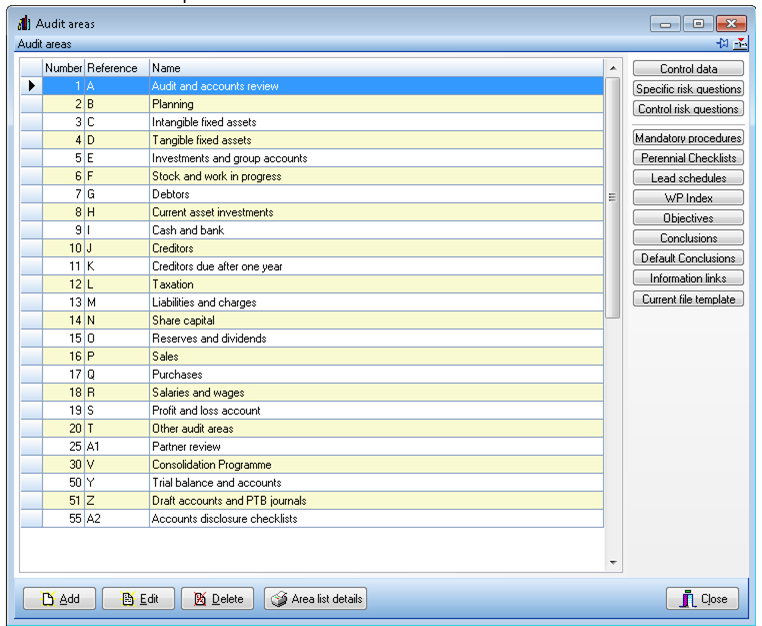762x626 pixels.
Task: Select the 'Audit and accounts review' row
Action: tap(312, 86)
